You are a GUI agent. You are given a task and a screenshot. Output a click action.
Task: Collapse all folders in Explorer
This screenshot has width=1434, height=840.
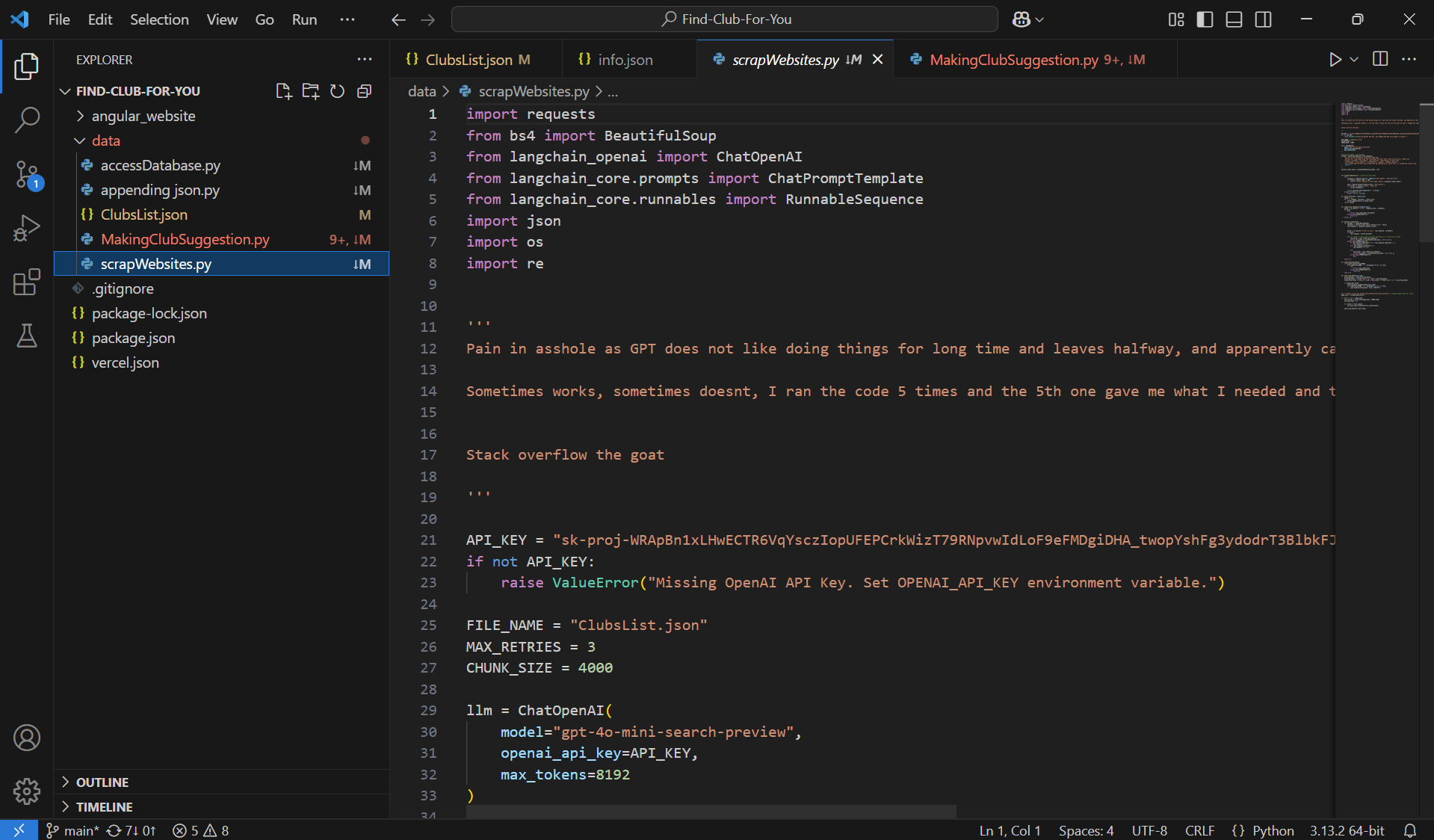(x=365, y=91)
